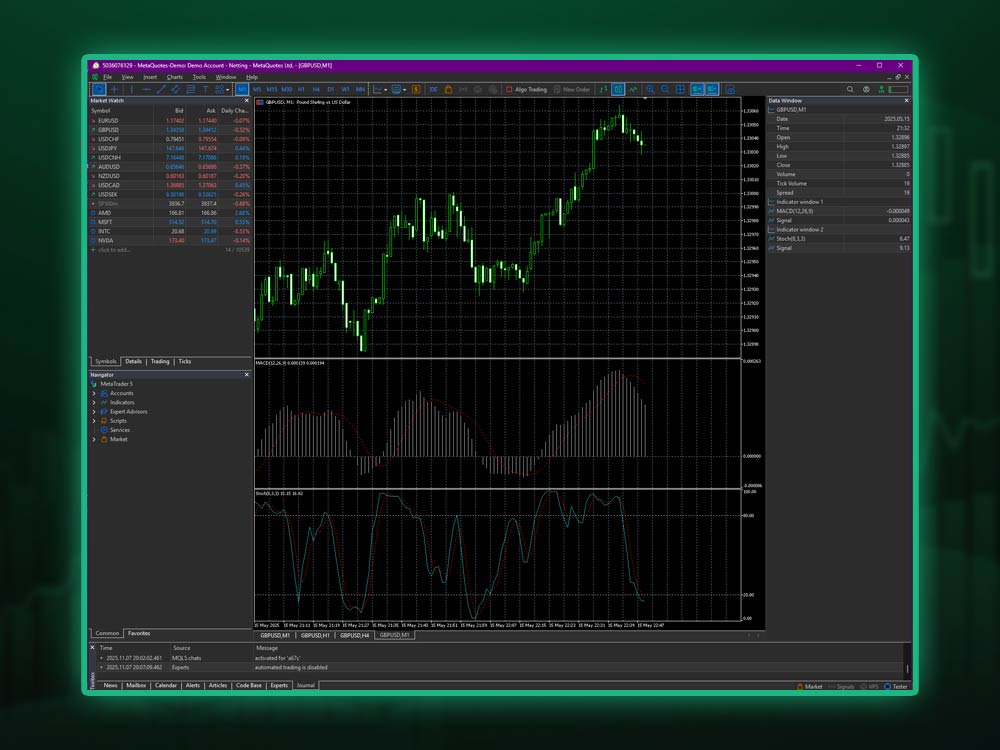Screen dimensions: 1000x750
Task: Select the M5 timeframe
Action: click(257, 89)
